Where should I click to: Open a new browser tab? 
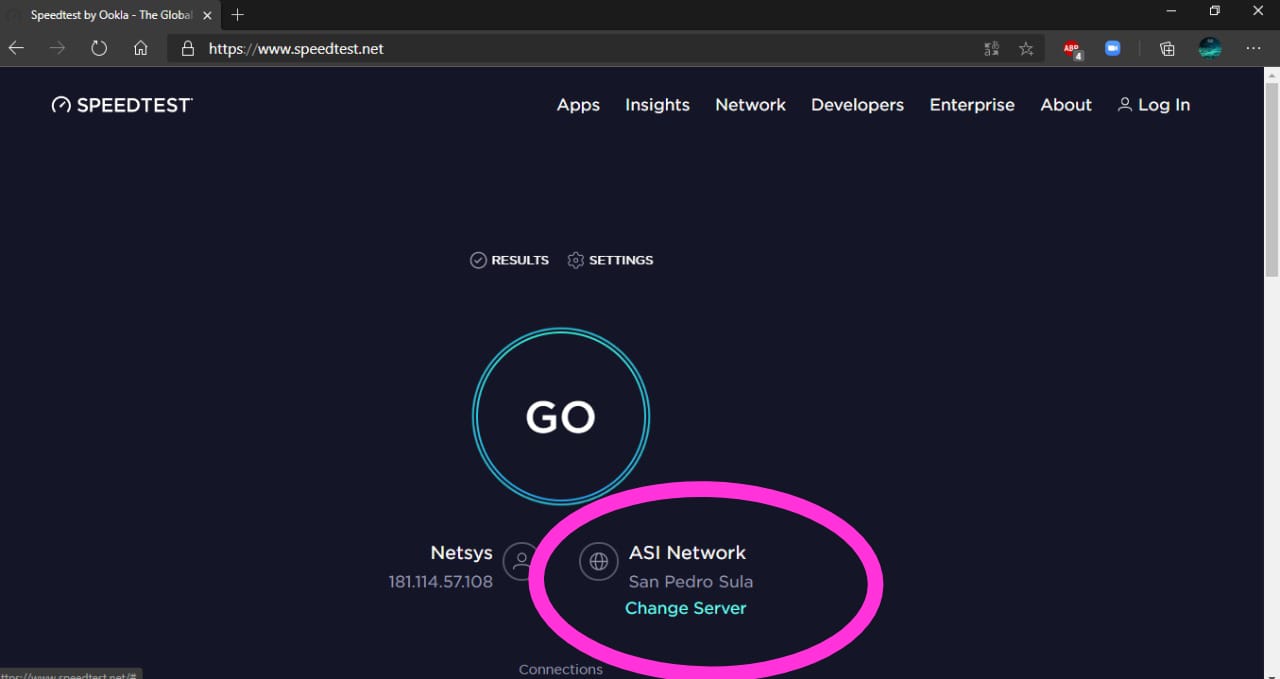tap(237, 15)
